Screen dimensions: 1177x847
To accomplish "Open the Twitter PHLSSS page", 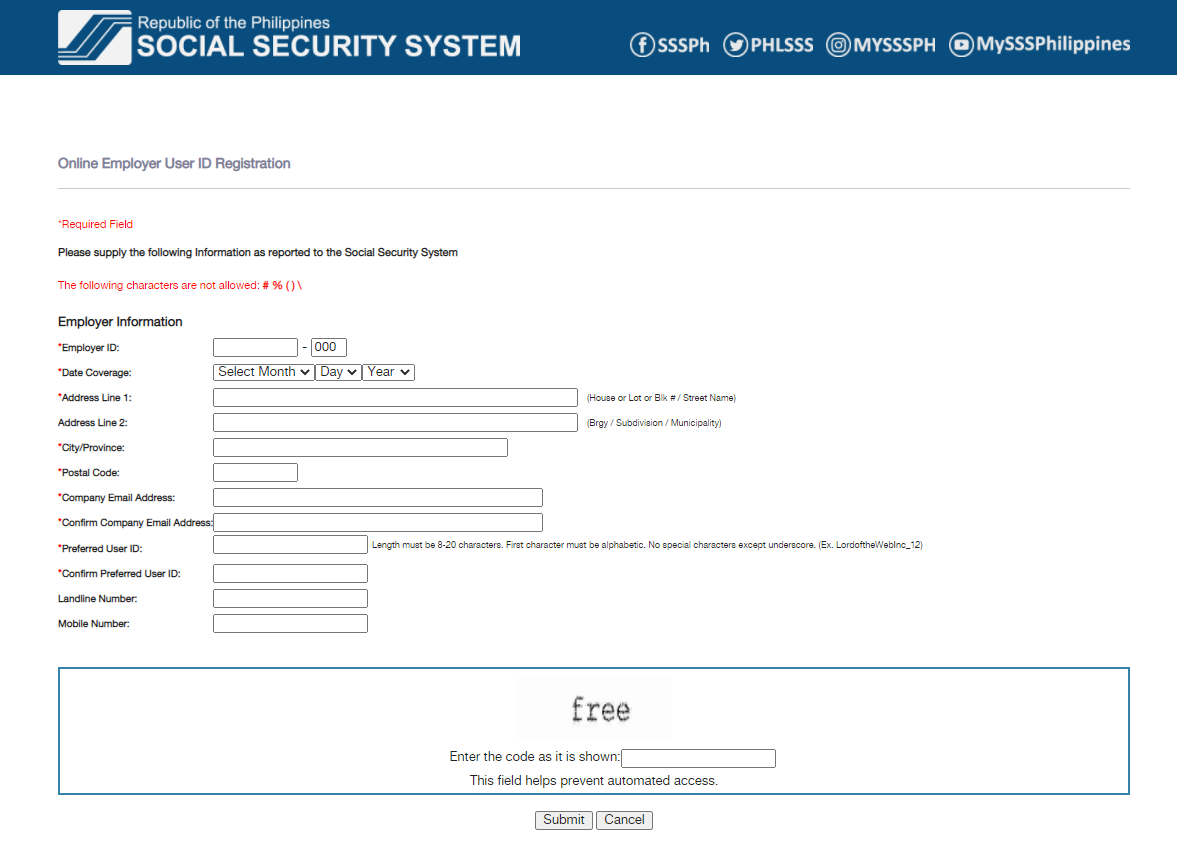I will tap(767, 44).
